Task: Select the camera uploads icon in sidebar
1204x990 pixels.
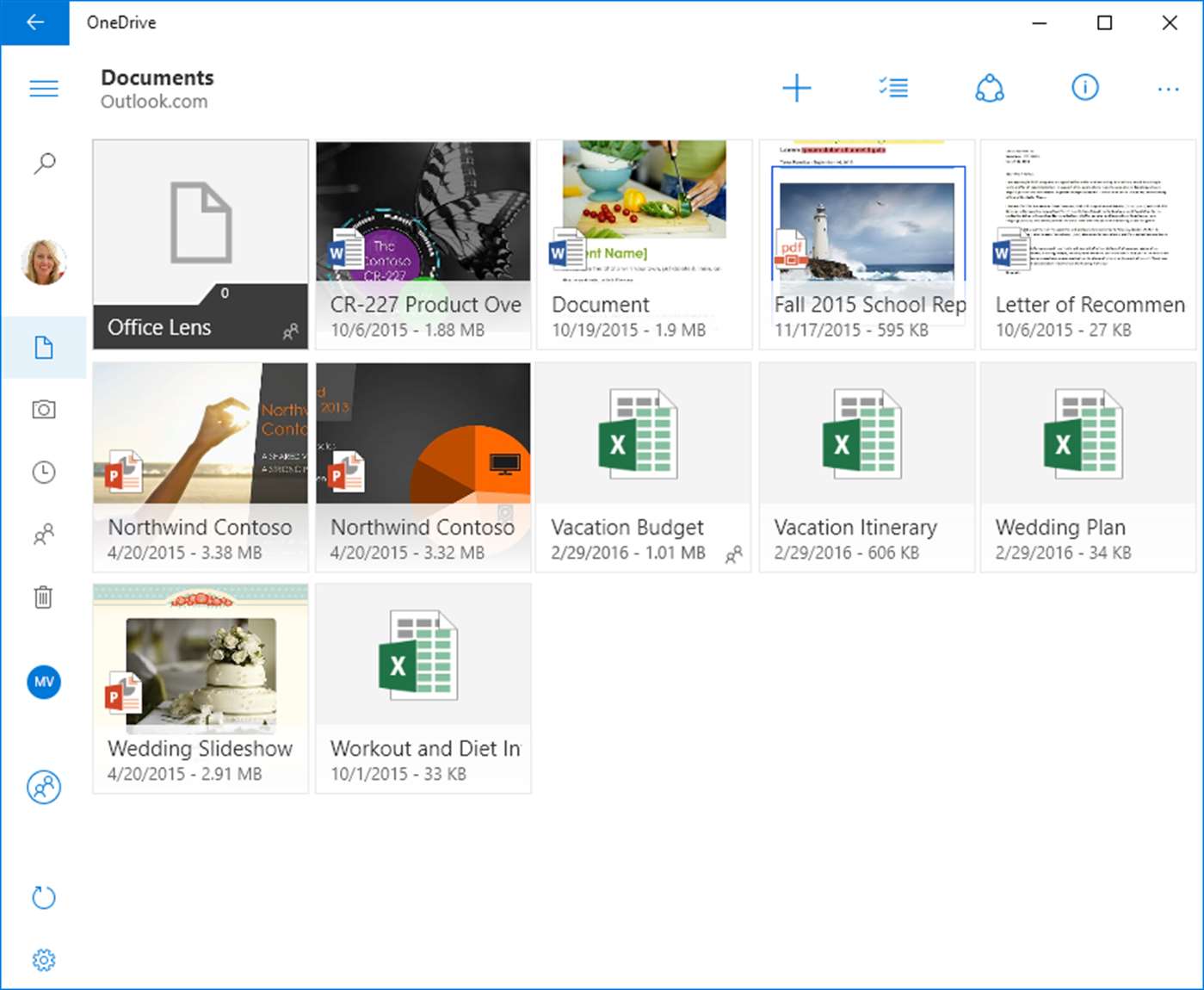Action: coord(44,410)
